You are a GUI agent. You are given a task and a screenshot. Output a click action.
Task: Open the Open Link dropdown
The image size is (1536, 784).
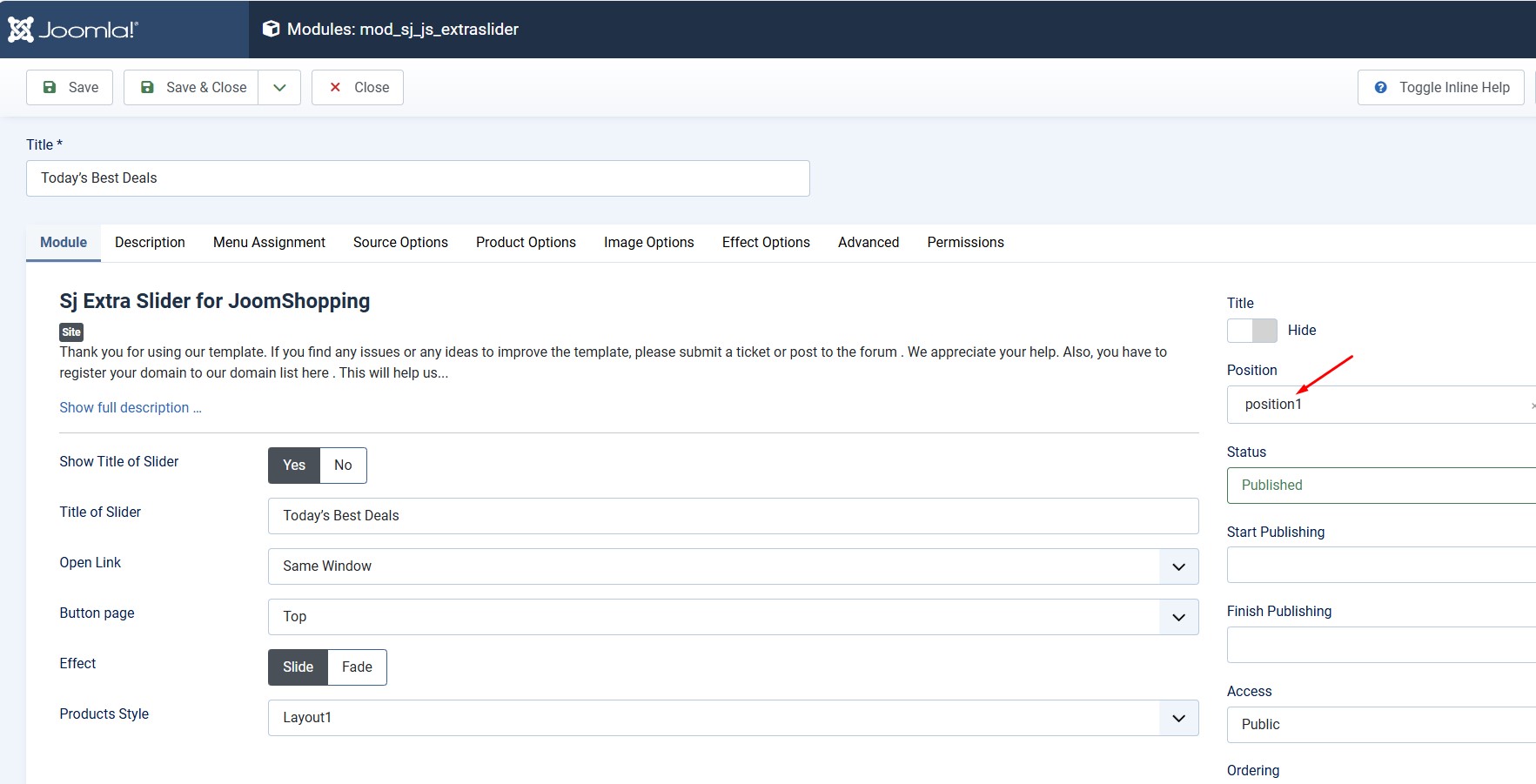tap(733, 566)
